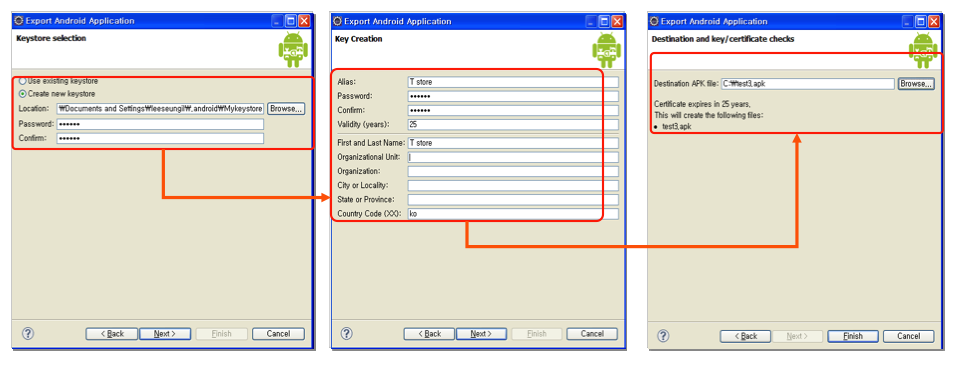Close the Keystore selection window

click(304, 21)
